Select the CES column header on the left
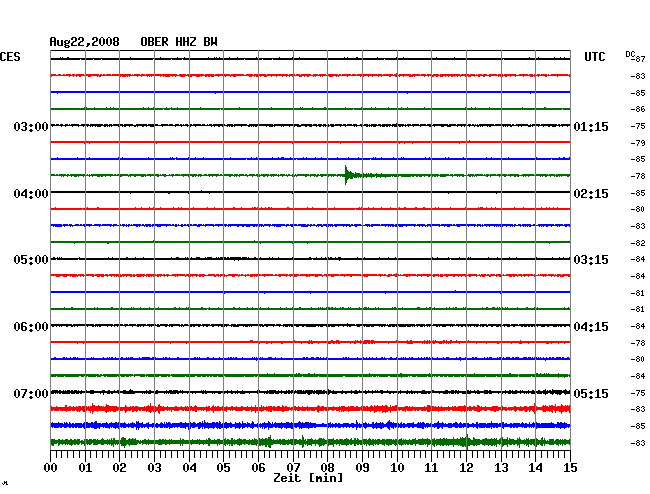The height and width of the screenshot is (494, 650). [x=10, y=57]
